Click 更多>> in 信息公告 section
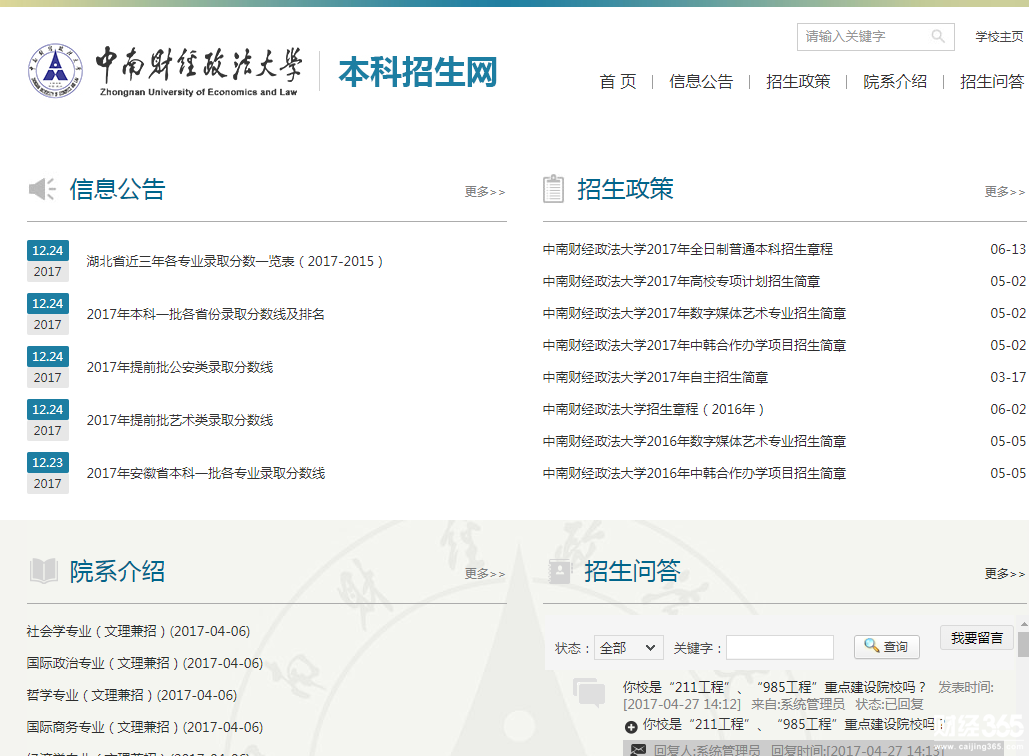The image size is (1029, 756). tap(485, 192)
